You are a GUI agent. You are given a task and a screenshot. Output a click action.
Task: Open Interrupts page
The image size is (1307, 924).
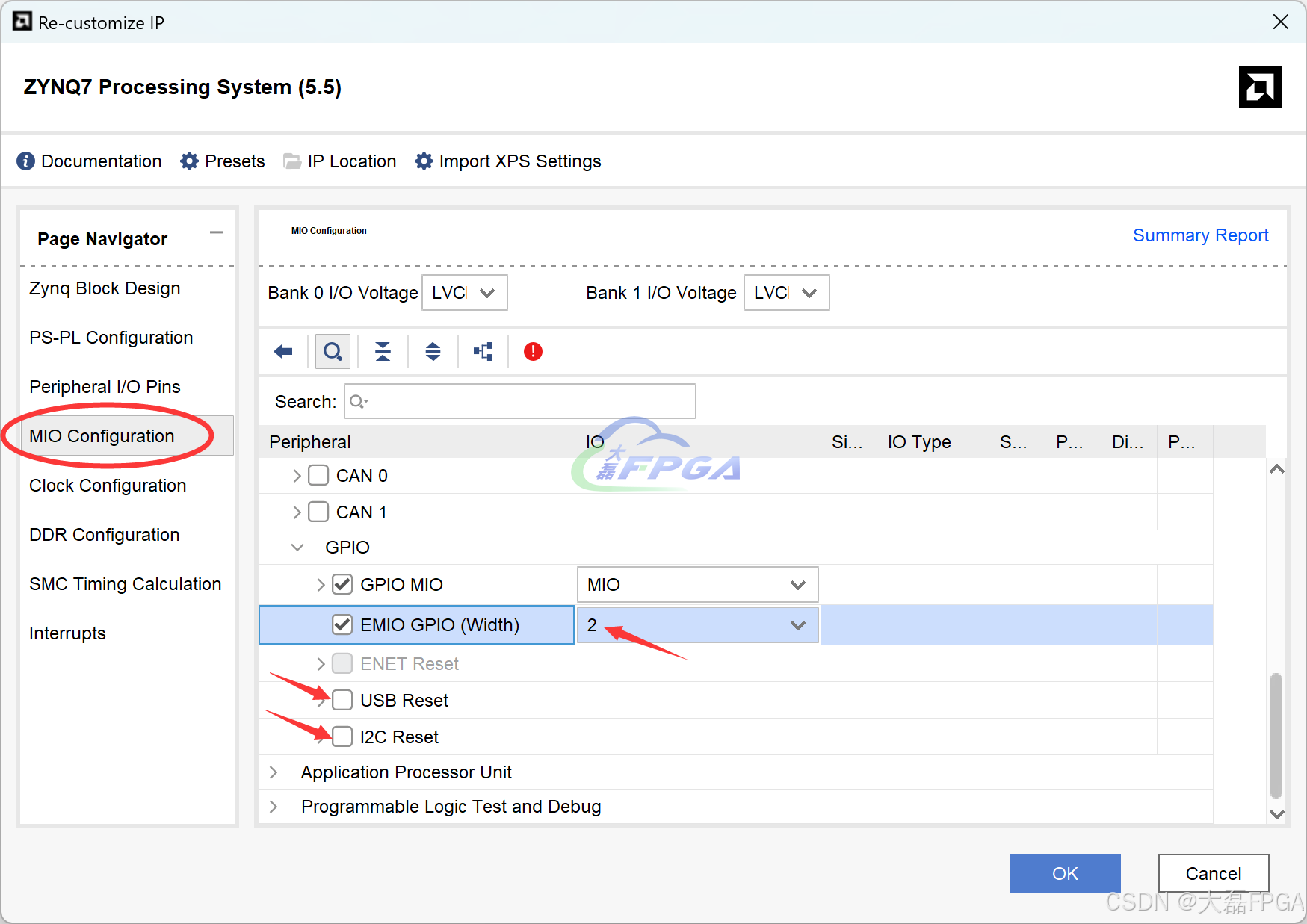(x=67, y=633)
